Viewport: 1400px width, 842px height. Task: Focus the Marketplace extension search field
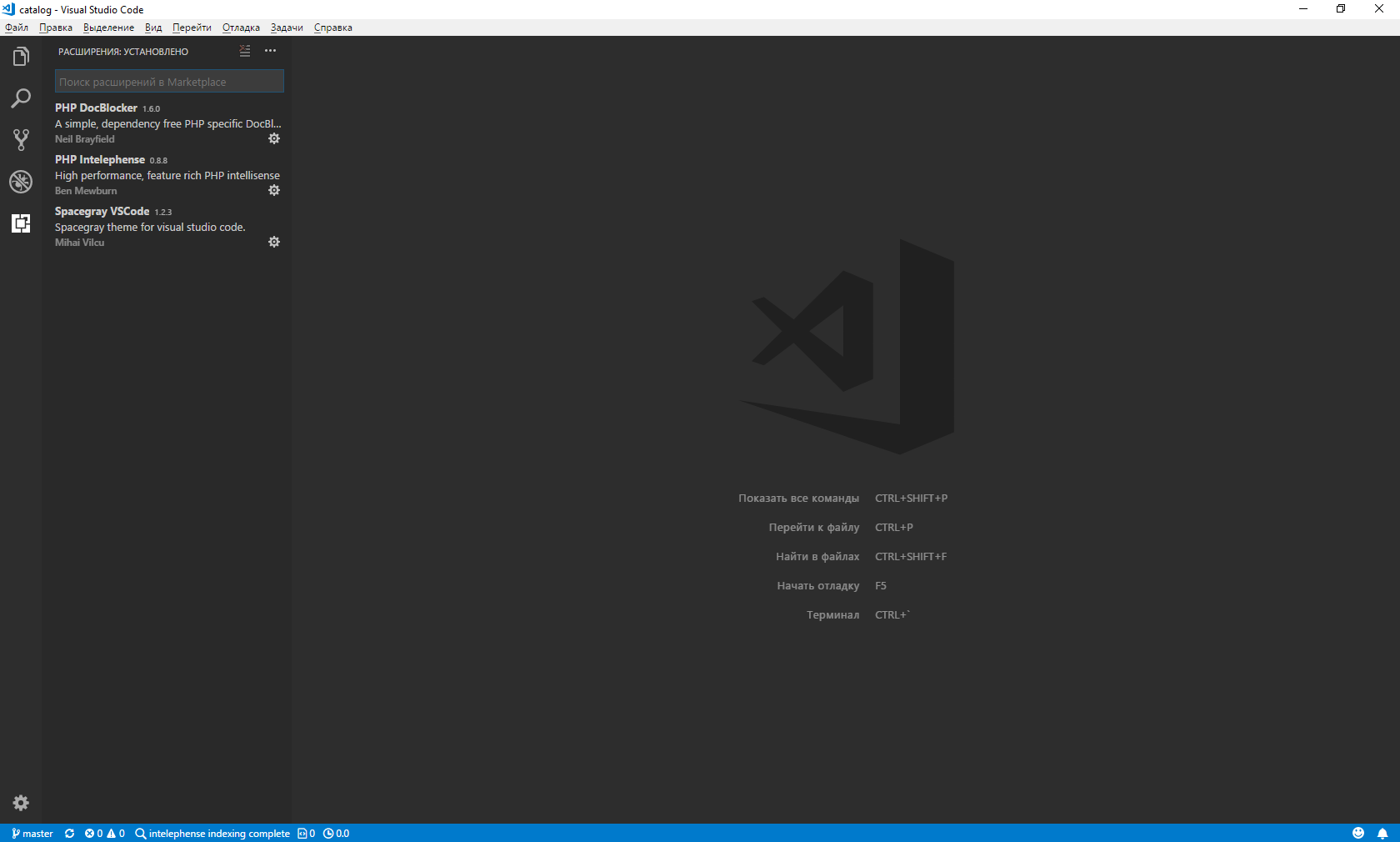[169, 82]
